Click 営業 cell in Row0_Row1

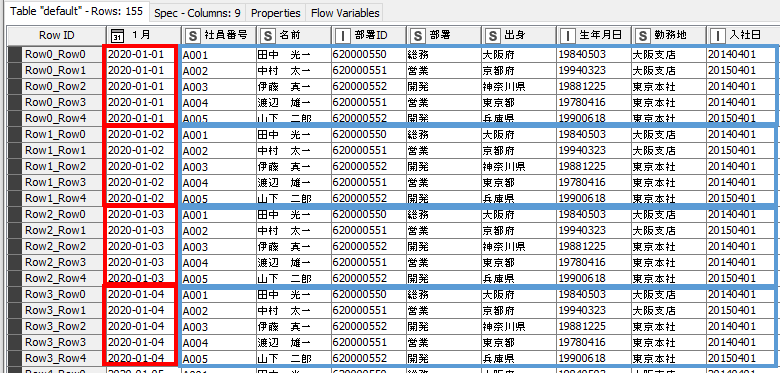click(x=444, y=70)
